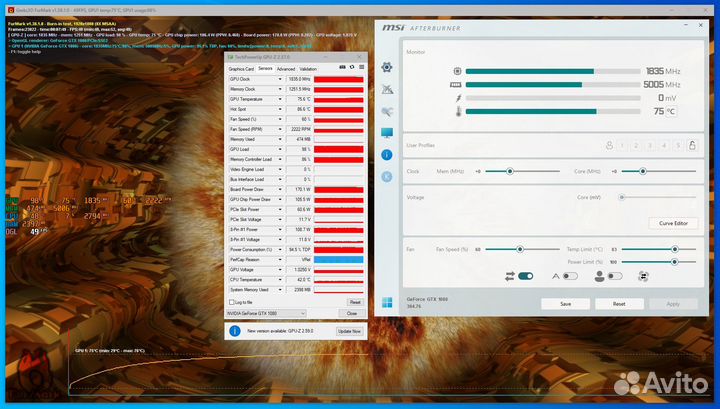
Task: Click the Save button in Afterburner
Action: tap(565, 304)
